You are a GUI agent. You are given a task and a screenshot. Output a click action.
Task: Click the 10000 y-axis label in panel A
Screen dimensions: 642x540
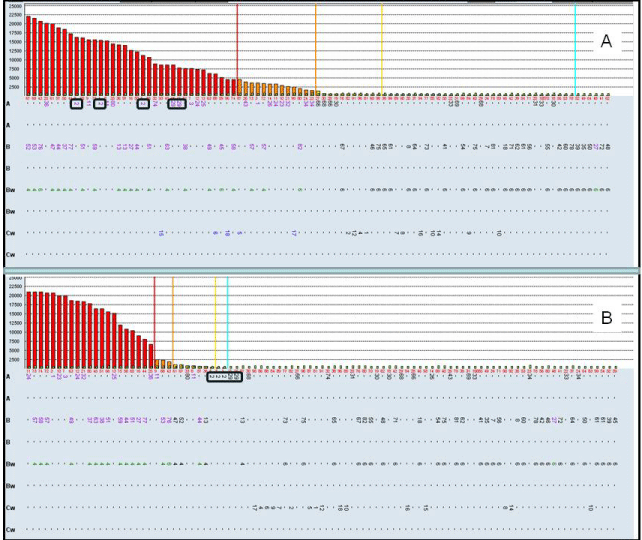(15, 60)
